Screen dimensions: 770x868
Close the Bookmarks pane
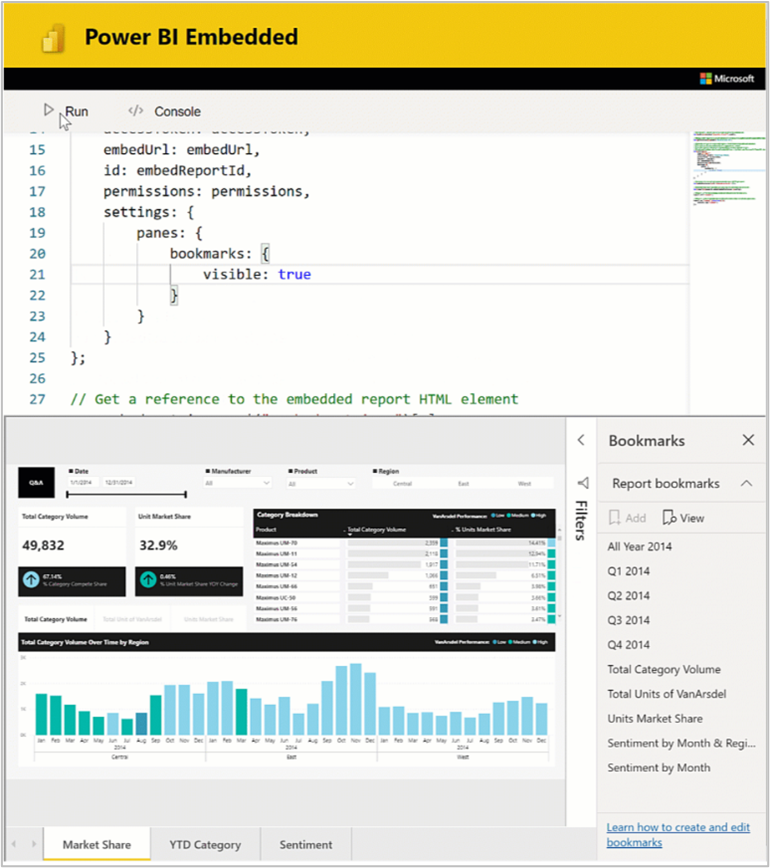pos(748,440)
